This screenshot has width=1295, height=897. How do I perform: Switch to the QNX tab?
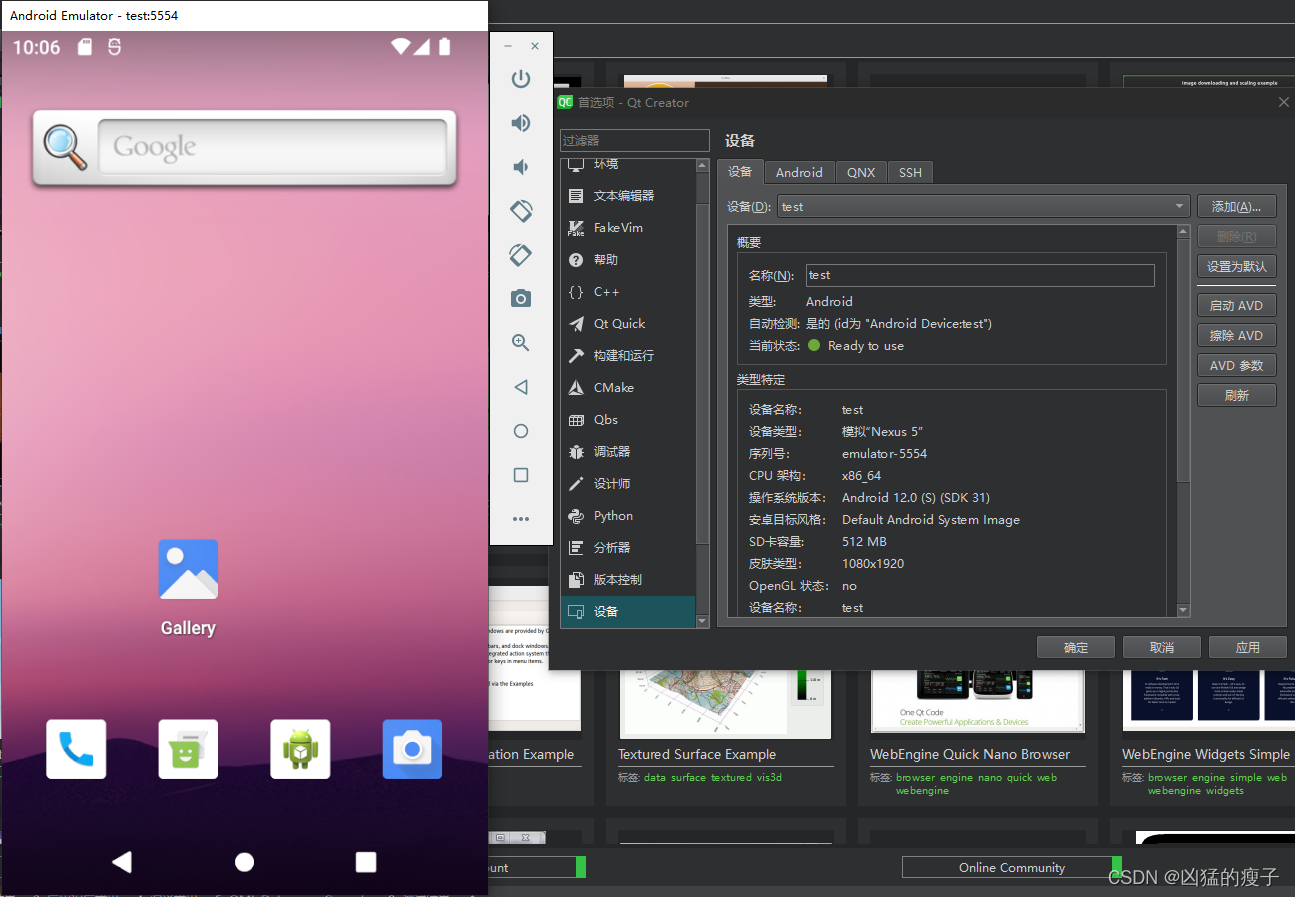[861, 173]
